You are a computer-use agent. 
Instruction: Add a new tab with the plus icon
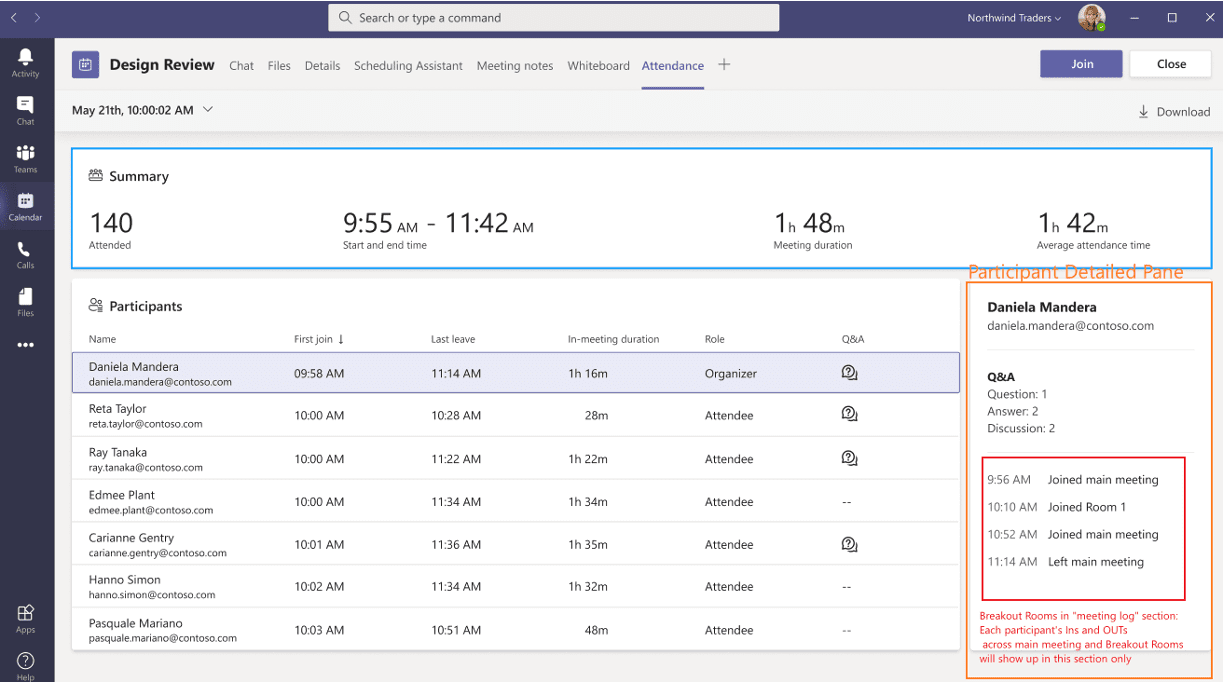[724, 65]
